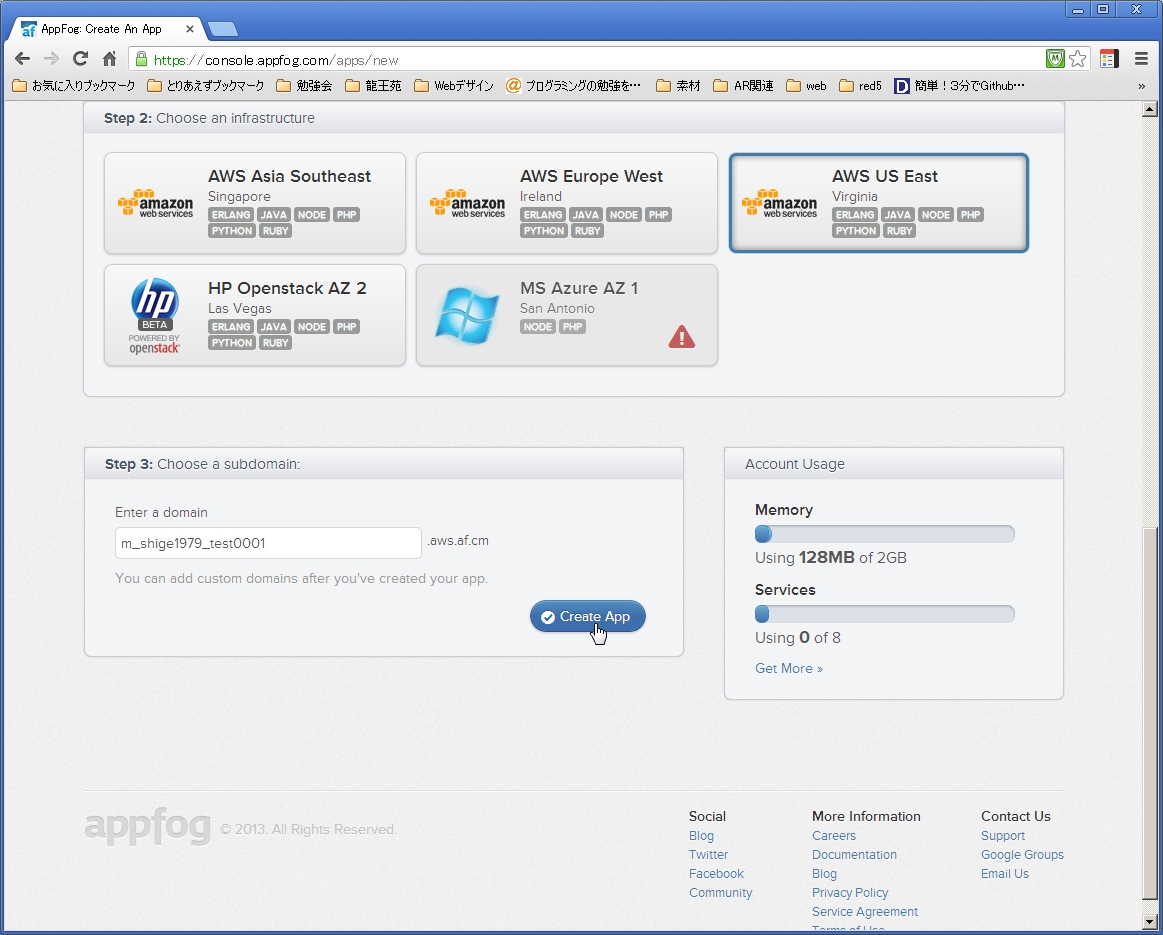
Task: Open the Email Us footer link
Action: pos(1004,873)
